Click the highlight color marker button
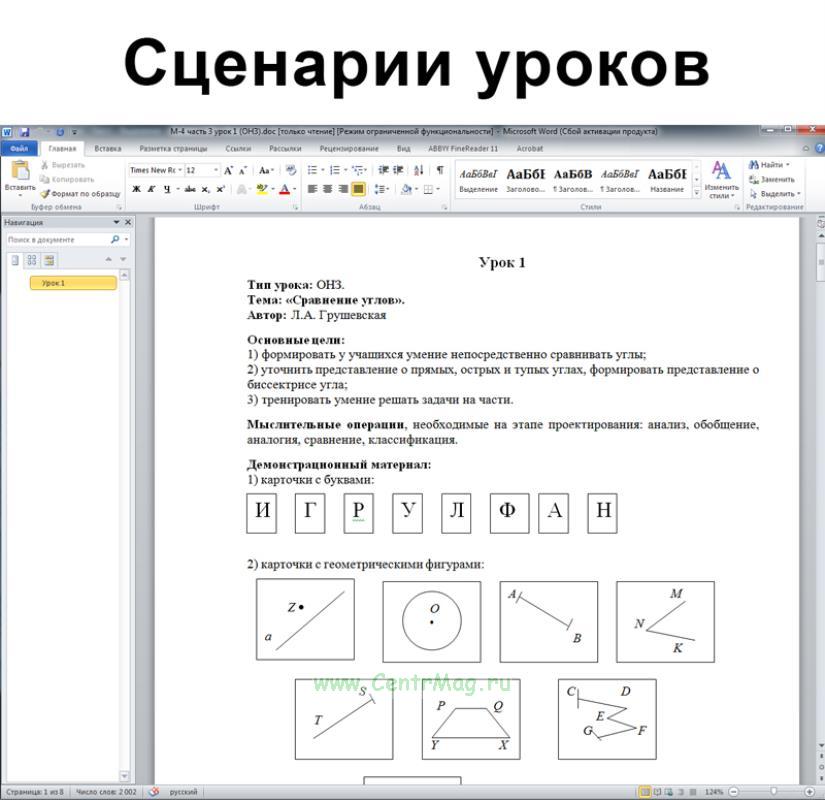The height and width of the screenshot is (800, 825). pos(262,189)
